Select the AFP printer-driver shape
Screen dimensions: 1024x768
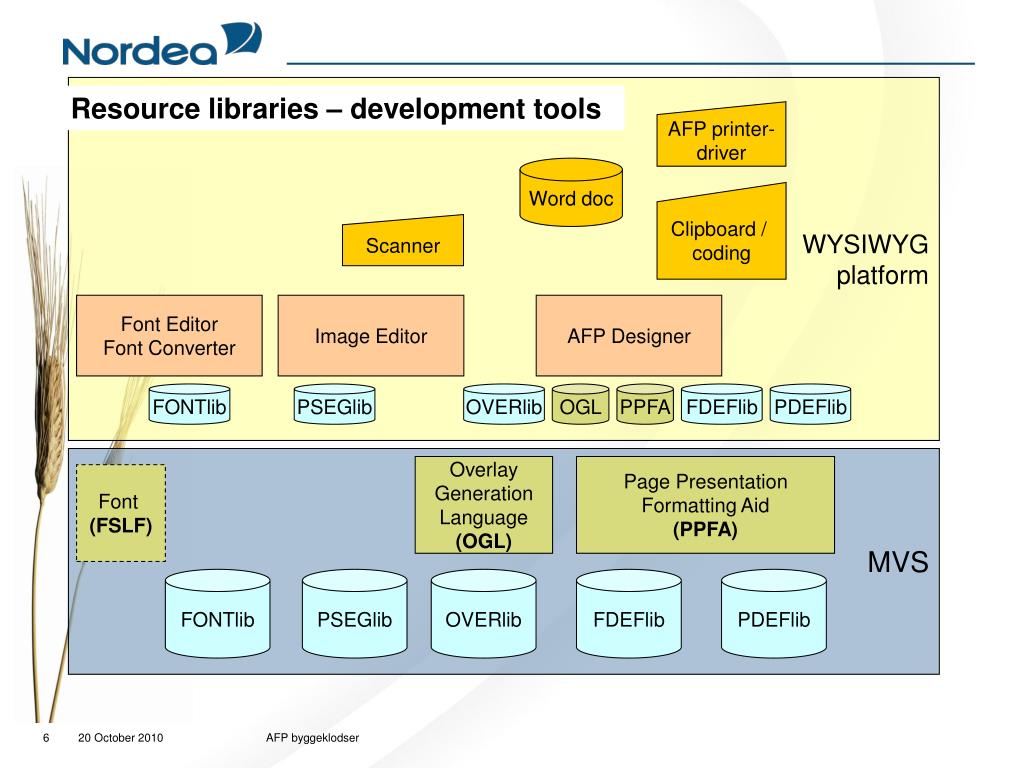pos(721,135)
